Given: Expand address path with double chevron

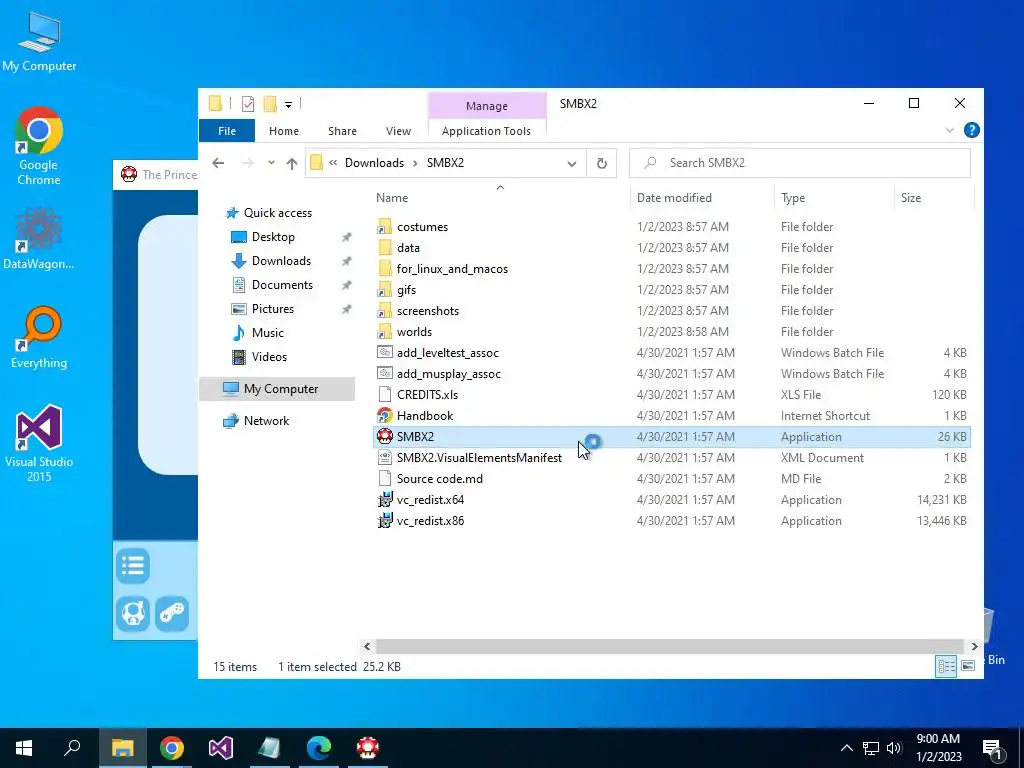Looking at the screenshot, I should coord(333,163).
